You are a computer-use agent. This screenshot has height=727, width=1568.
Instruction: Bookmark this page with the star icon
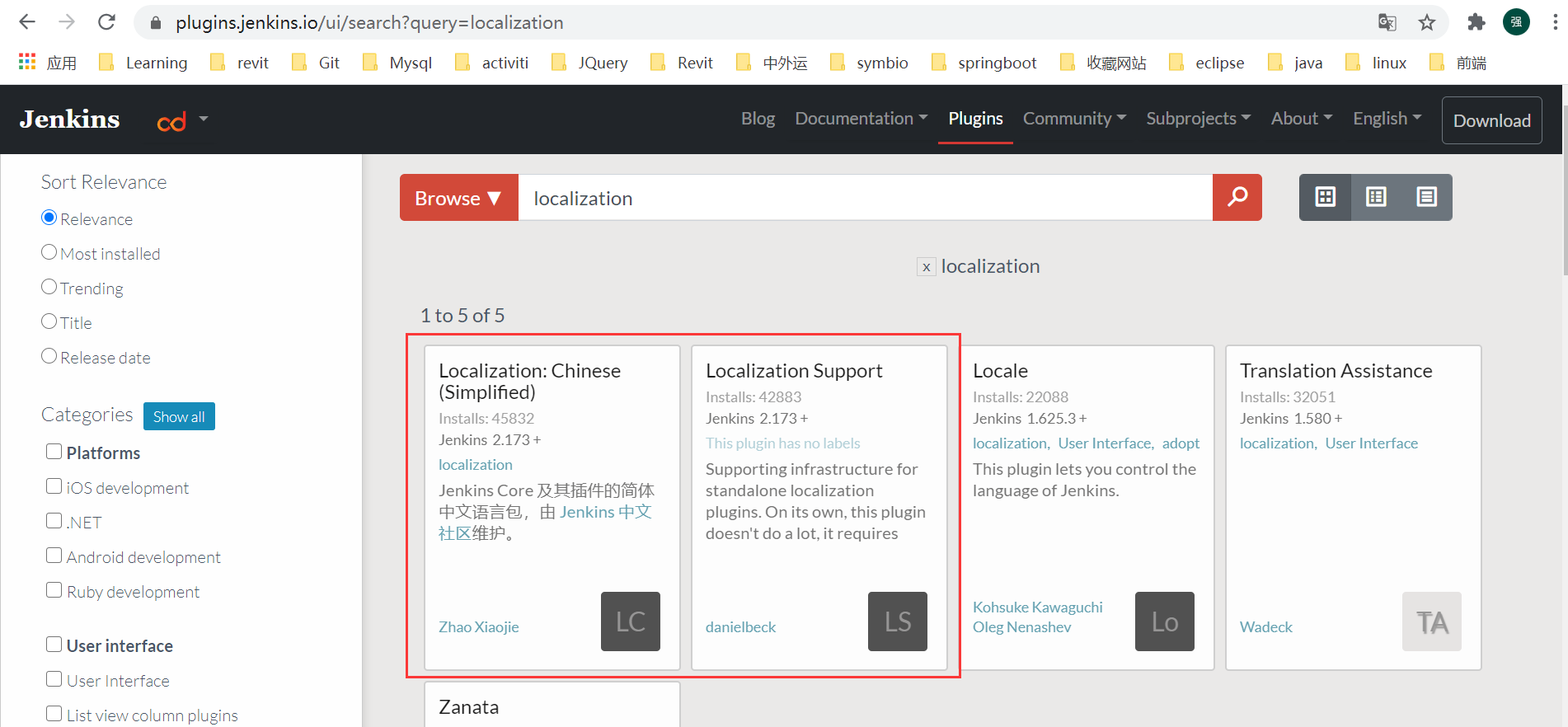[1427, 22]
